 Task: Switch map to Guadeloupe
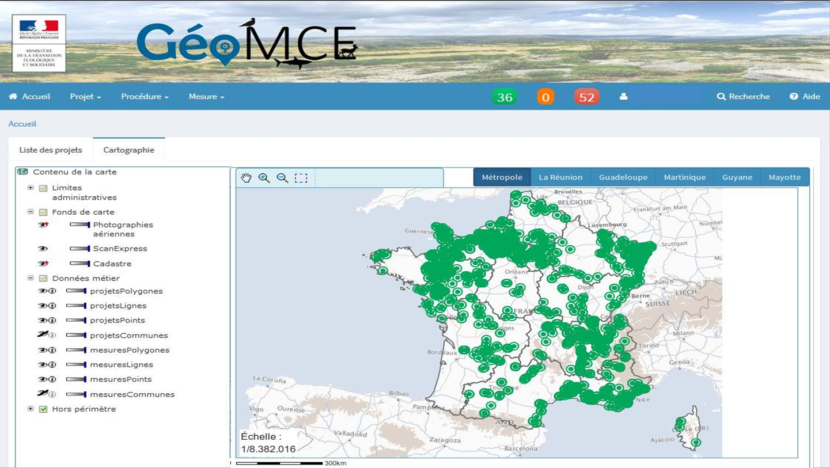click(623, 177)
